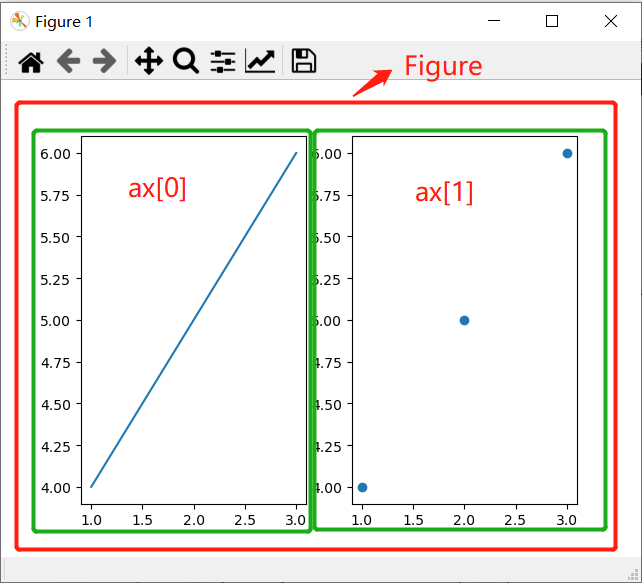Click the matplotlib window icon in title bar
This screenshot has height=583, width=642.
[19, 21]
